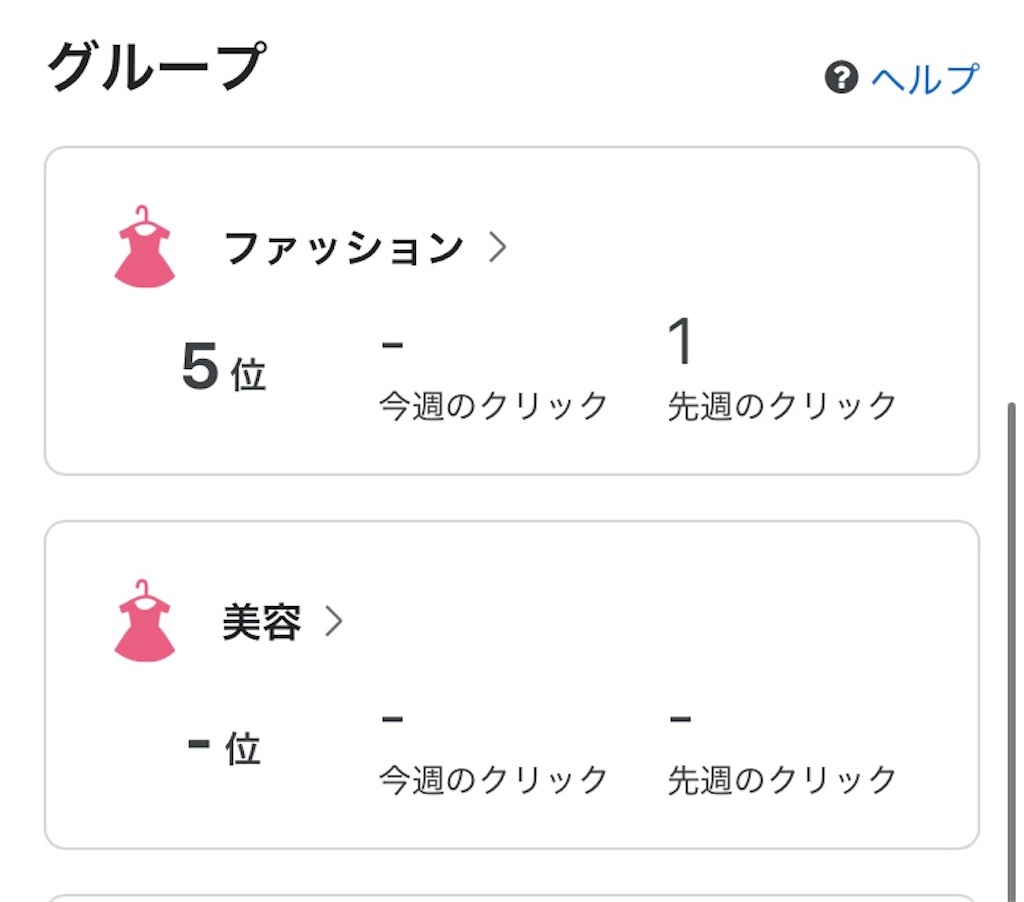Select the 5位 ranking in ファッション card
Image resolution: width=1024 pixels, height=902 pixels.
click(x=223, y=367)
